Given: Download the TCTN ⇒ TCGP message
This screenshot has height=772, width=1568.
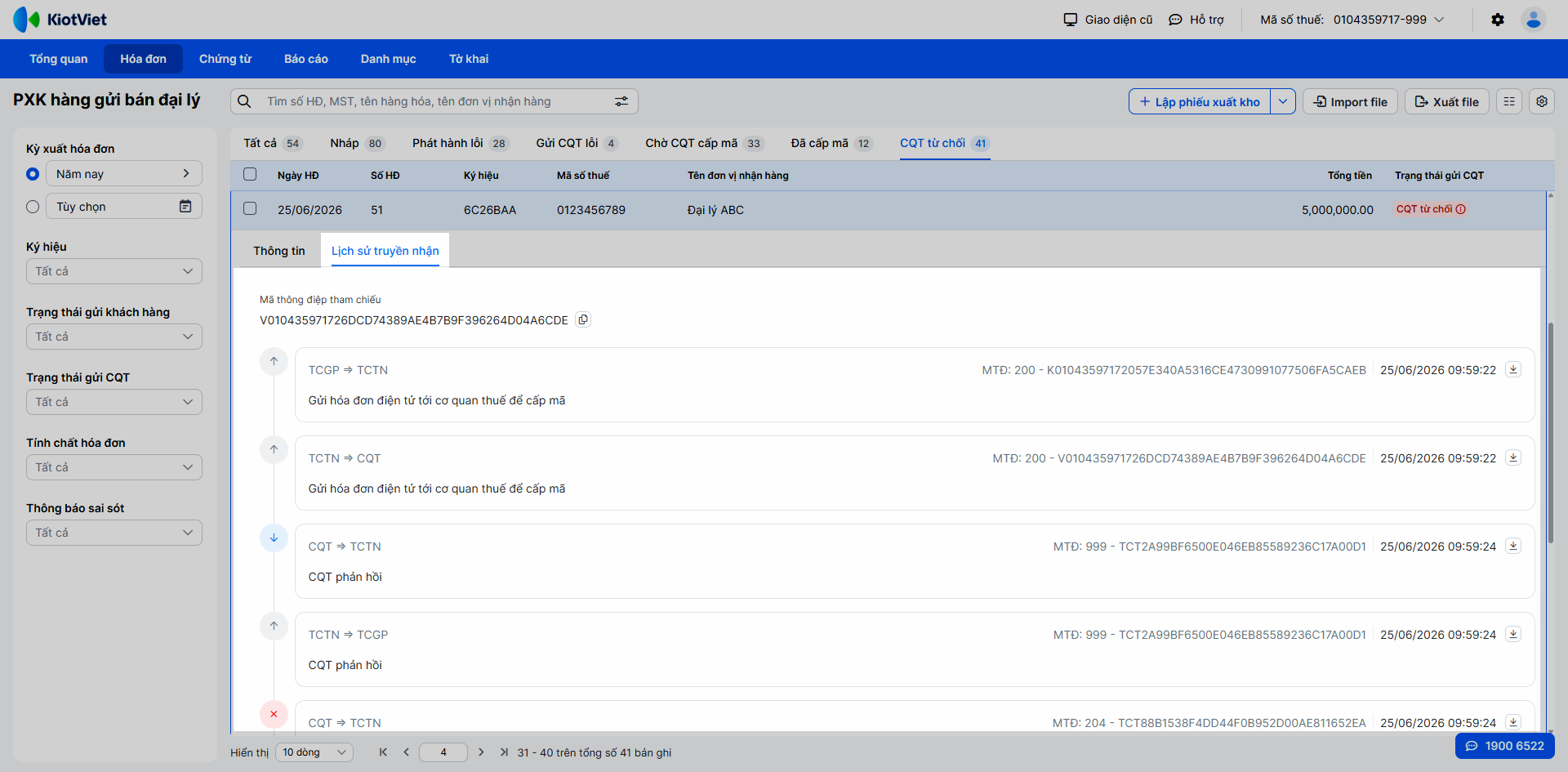Looking at the screenshot, I should (1513, 634).
